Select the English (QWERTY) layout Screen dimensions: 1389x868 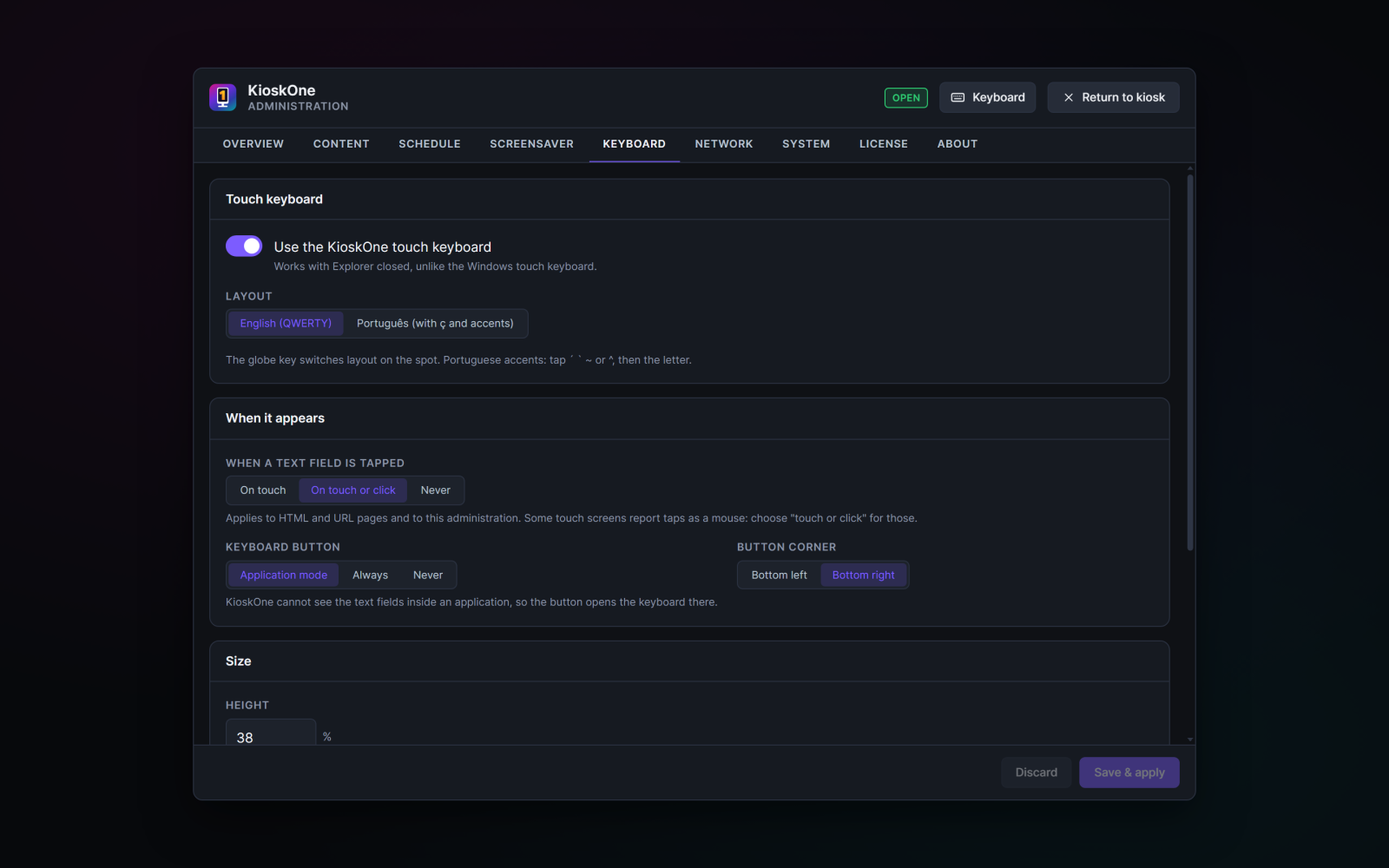coord(286,323)
